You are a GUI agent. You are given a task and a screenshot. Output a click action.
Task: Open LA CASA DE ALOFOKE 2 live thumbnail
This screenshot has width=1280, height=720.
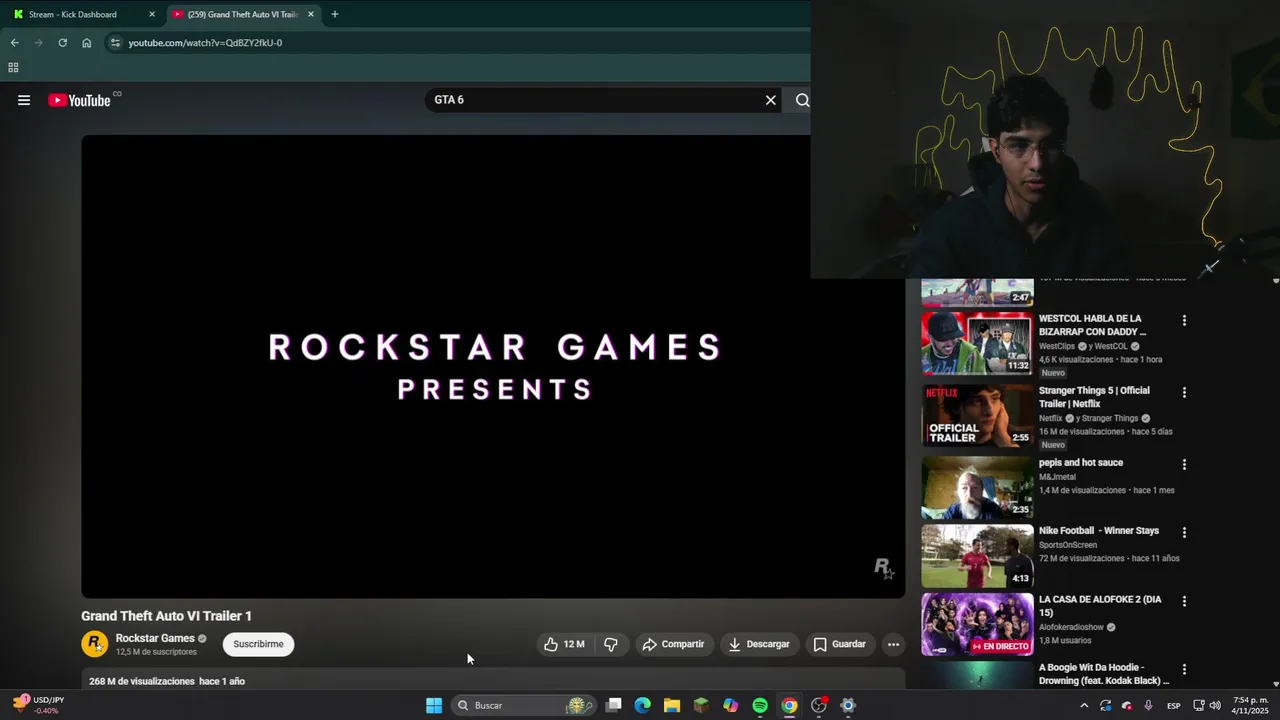point(977,625)
